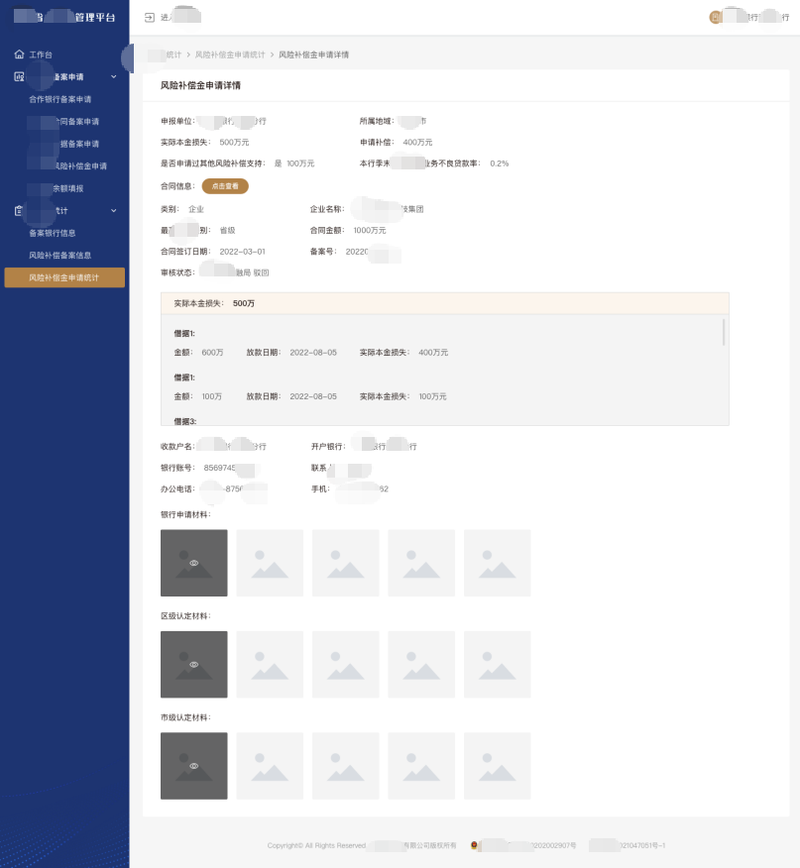Screen dimensions: 800x868
Task: Open third 市级认定材料 image thumbnail
Action: [x=345, y=766]
